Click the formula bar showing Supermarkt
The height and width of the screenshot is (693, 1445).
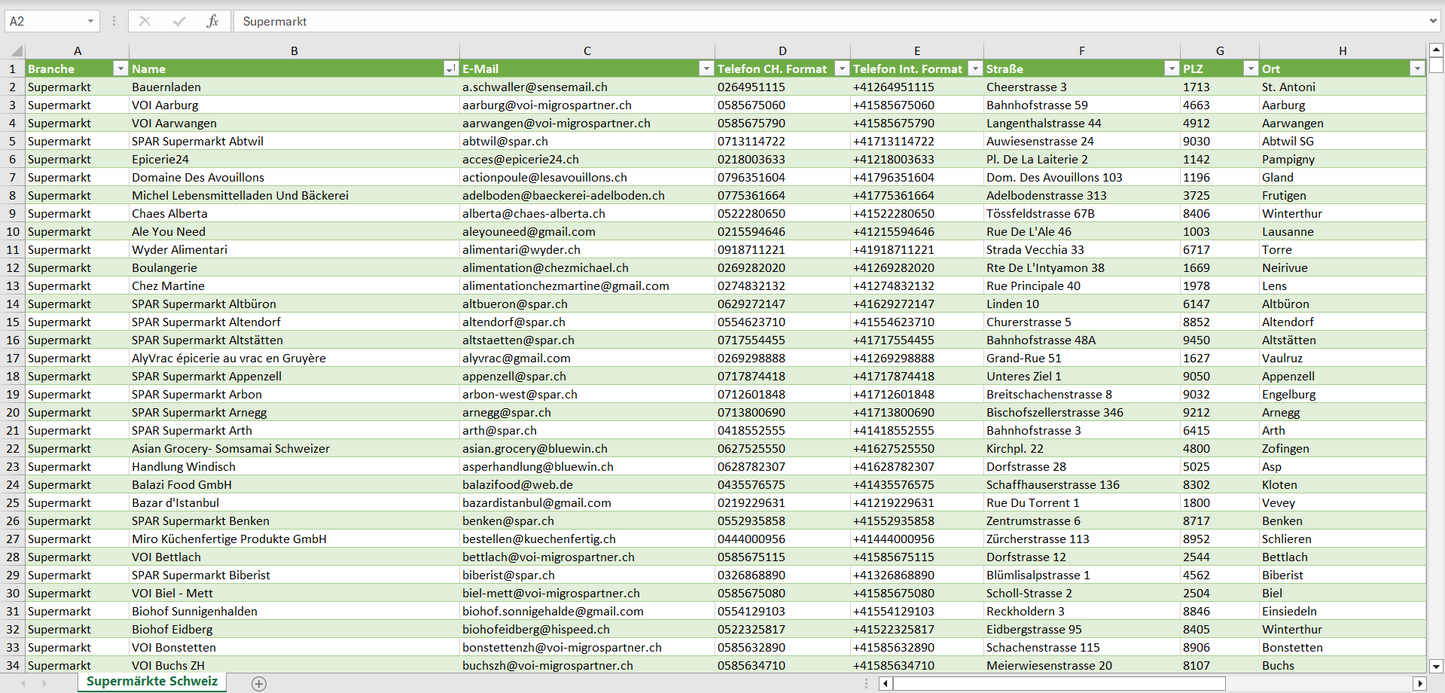[x=830, y=21]
